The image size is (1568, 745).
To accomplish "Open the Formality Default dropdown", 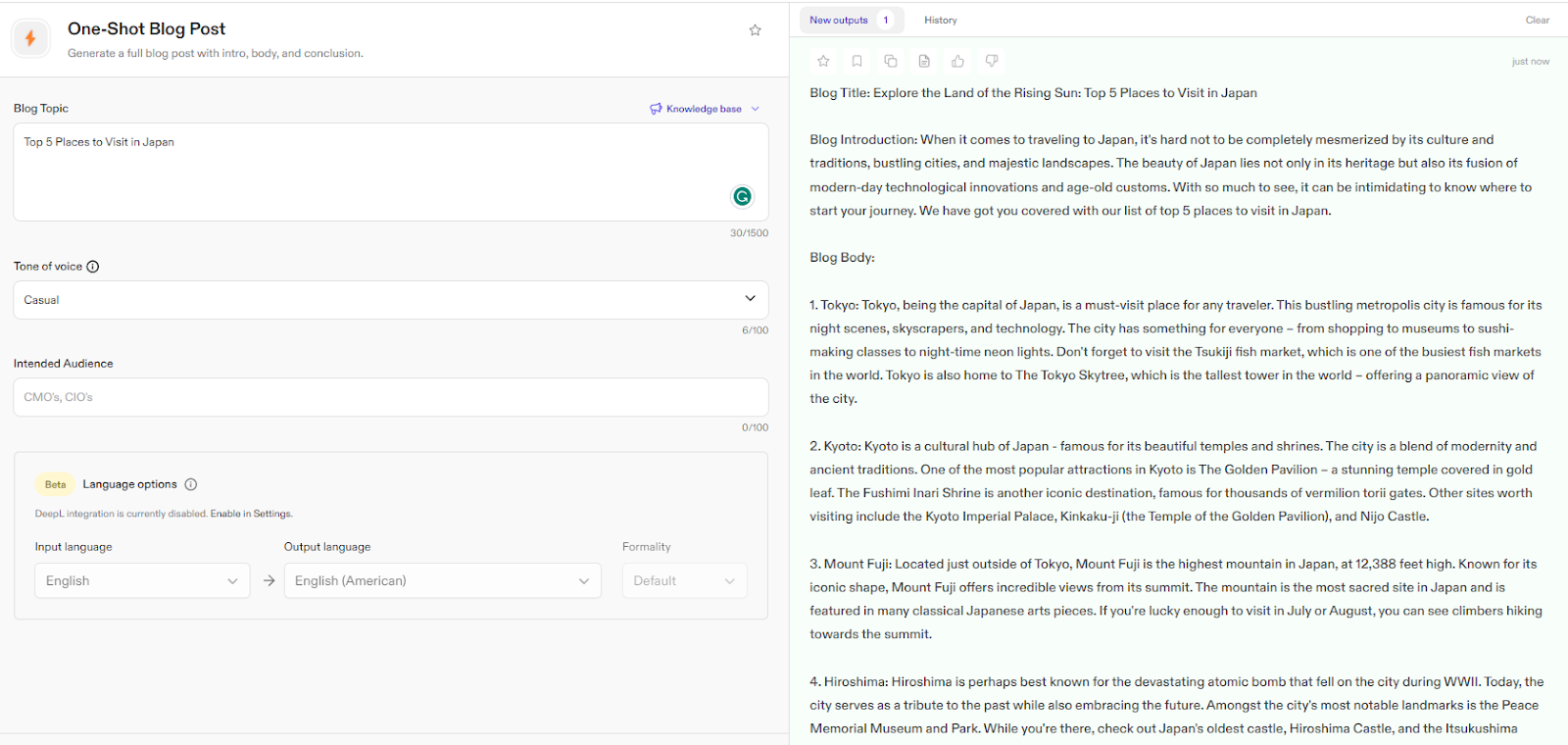I will click(684, 580).
